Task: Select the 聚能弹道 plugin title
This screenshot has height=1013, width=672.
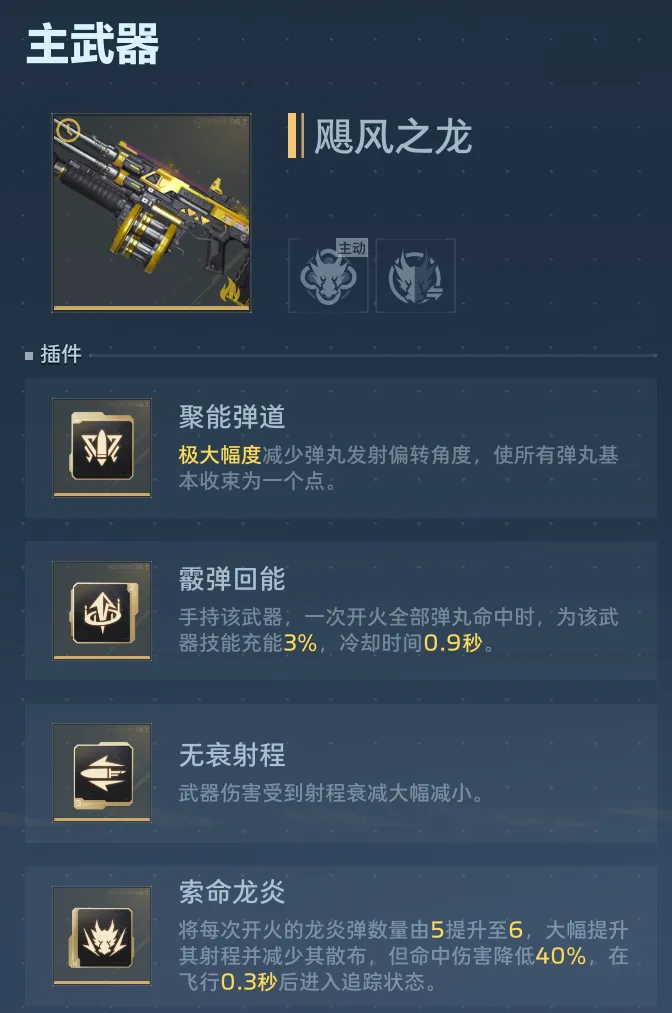Action: tap(232, 417)
